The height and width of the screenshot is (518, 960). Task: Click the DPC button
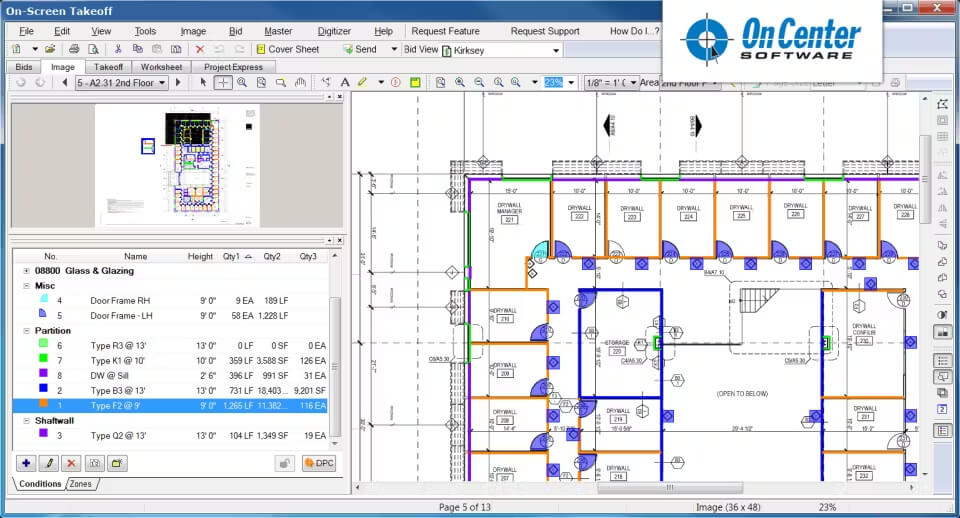(x=319, y=464)
